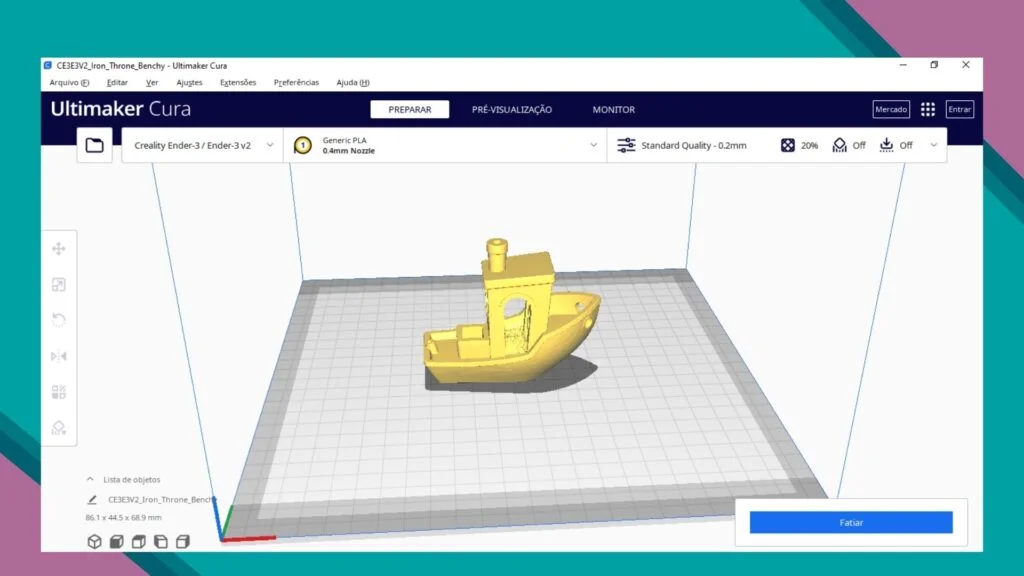Click the Fatiar slice button
Screen dimensions: 1024x576
[851, 522]
